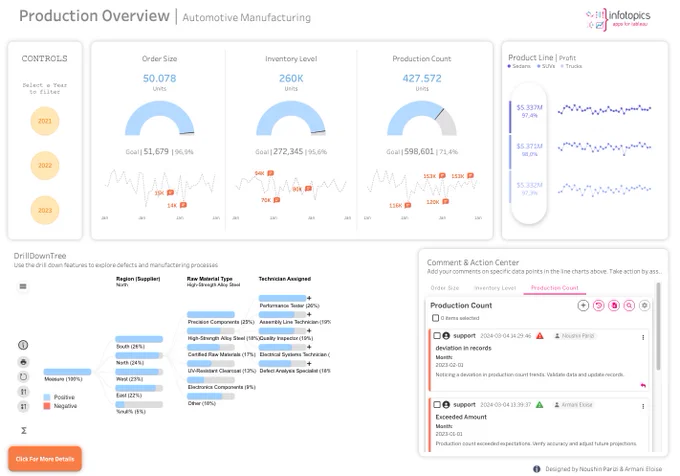Image resolution: width=680 pixels, height=476 pixels.
Task: Click the pink export document icon
Action: pyautogui.click(x=614, y=306)
